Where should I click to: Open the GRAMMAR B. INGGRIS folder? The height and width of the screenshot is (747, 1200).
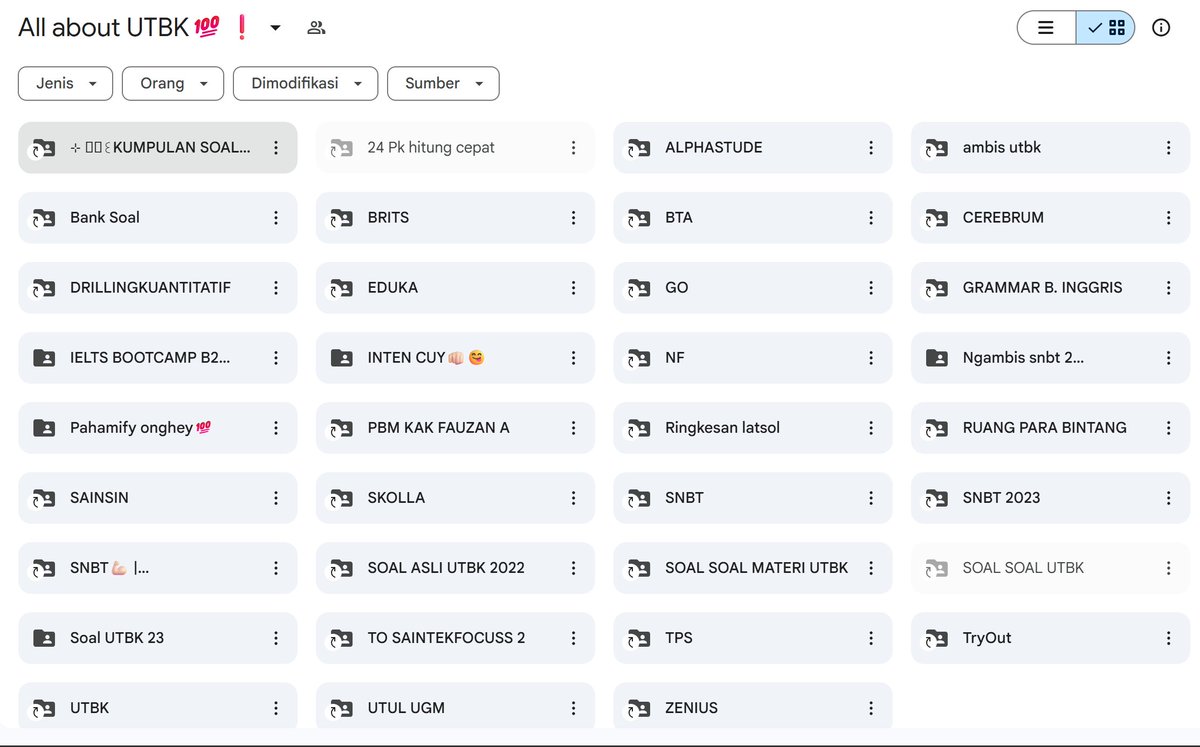click(x=1050, y=288)
